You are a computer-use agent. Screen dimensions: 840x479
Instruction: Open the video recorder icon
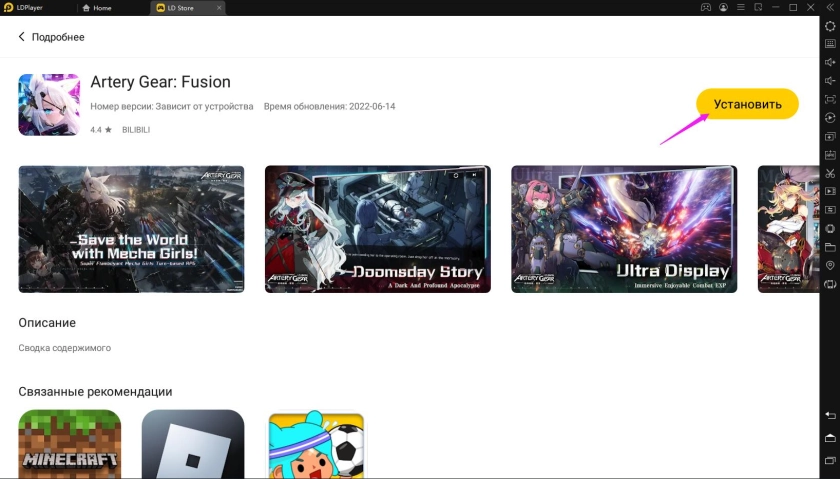pyautogui.click(x=830, y=191)
